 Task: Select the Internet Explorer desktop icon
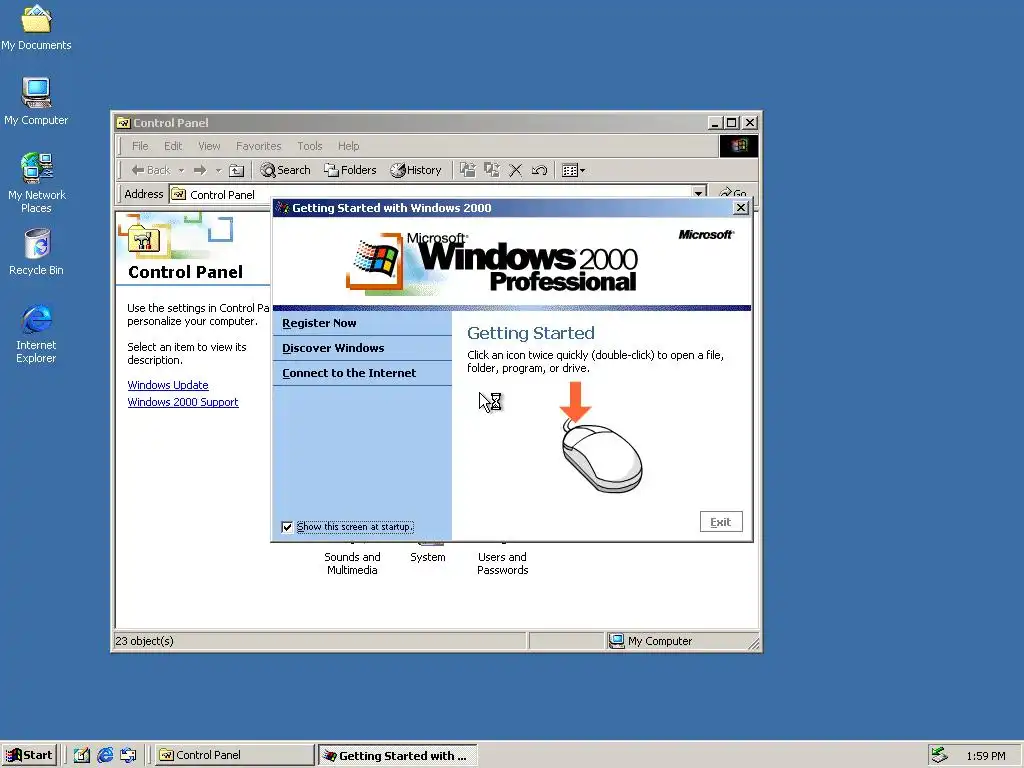click(x=36, y=334)
